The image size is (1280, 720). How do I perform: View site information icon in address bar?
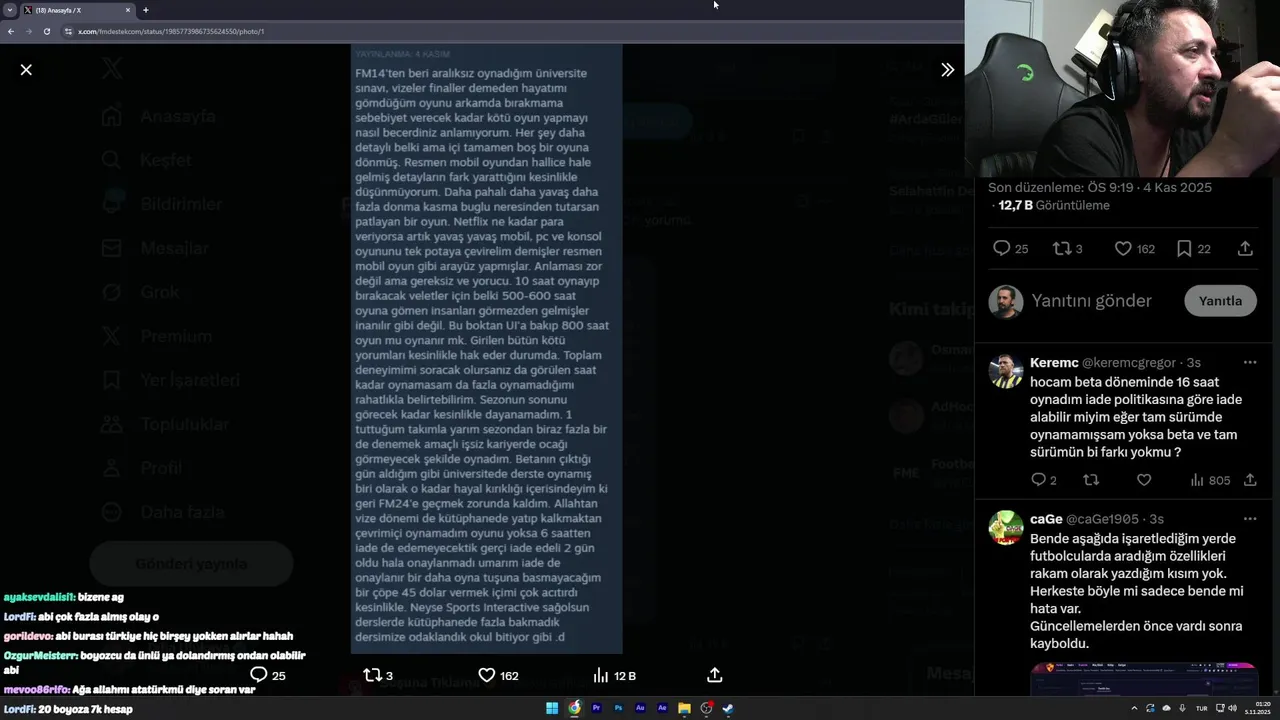pos(68,31)
